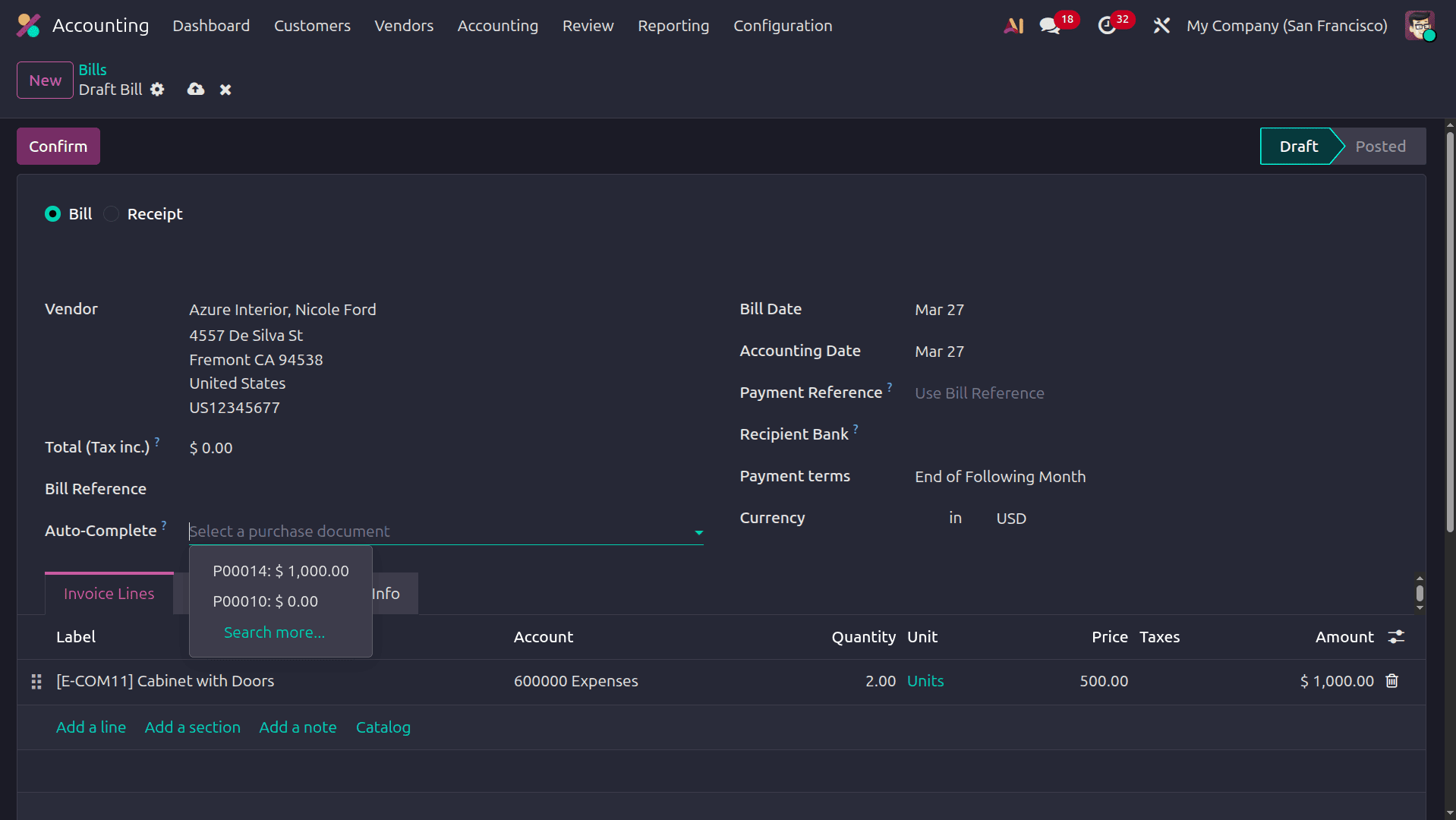Save the draft bill with the cloud icon
Image resolution: width=1456 pixels, height=820 pixels.
pyautogui.click(x=195, y=90)
